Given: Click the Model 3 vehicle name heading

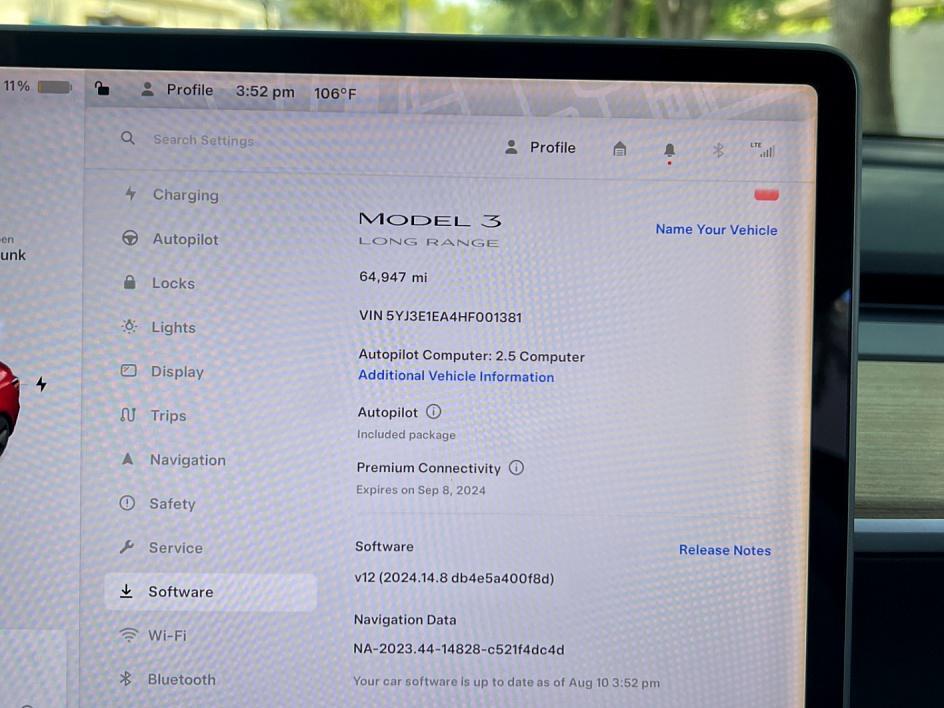Looking at the screenshot, I should coord(430,220).
